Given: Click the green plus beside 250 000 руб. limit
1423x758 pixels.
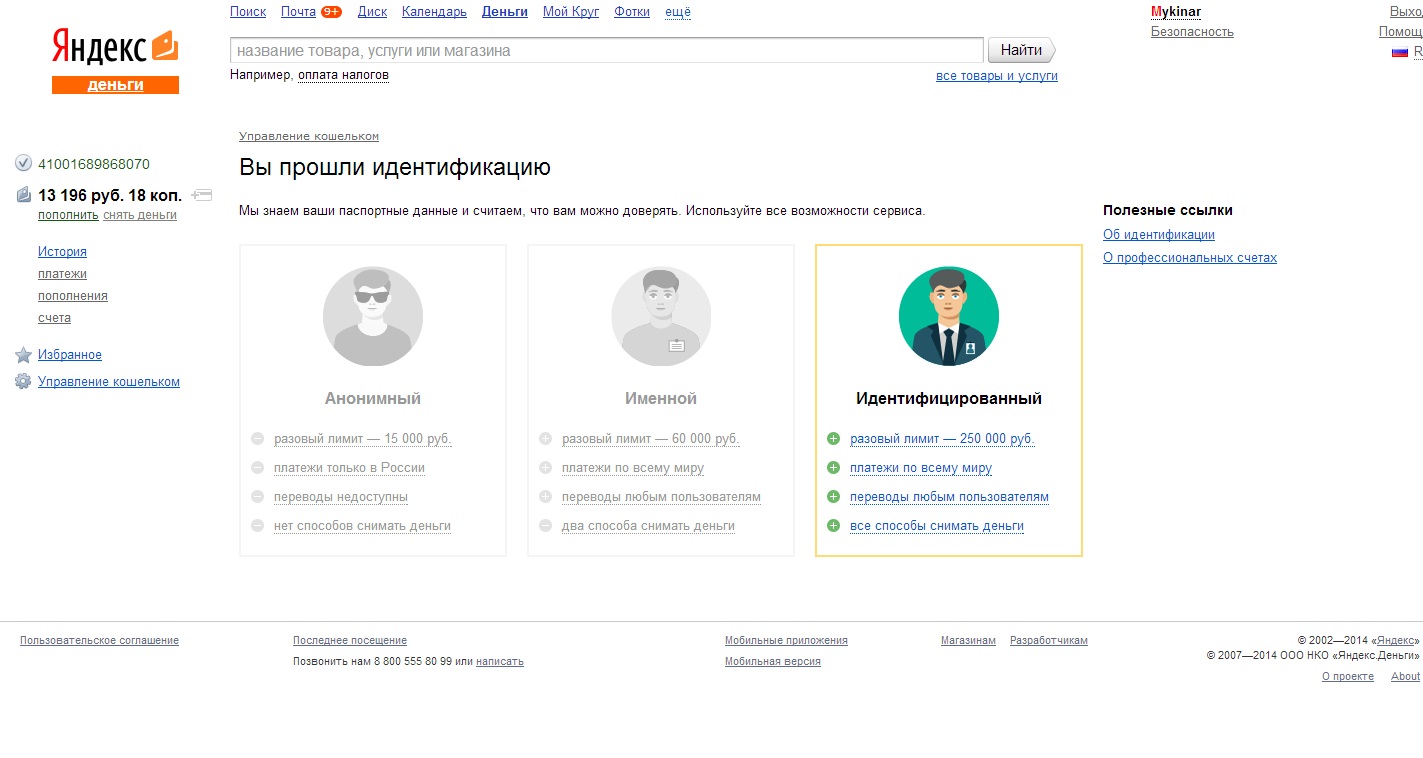Looking at the screenshot, I should point(833,439).
